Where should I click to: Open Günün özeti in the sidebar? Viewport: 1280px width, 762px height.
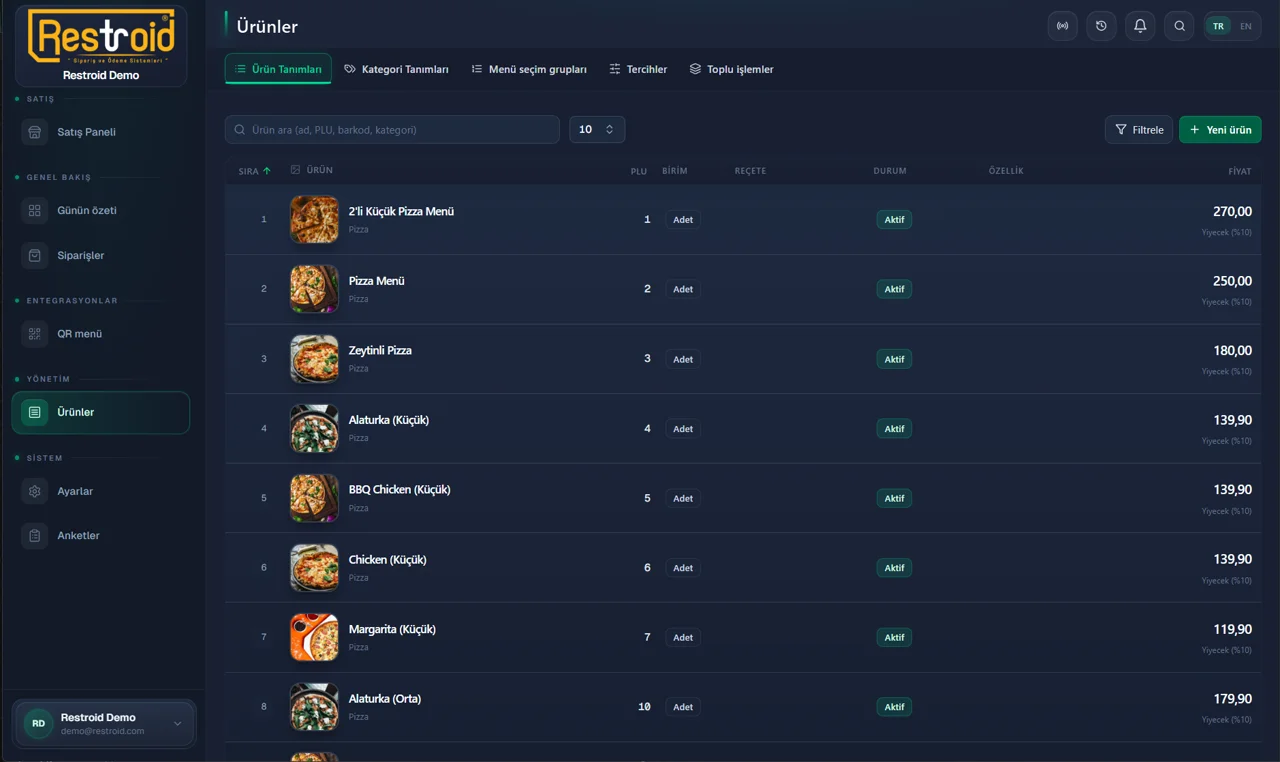point(100,211)
